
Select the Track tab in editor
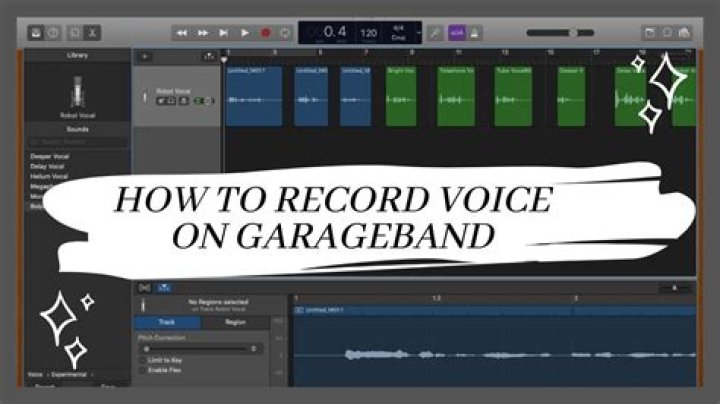pos(167,323)
